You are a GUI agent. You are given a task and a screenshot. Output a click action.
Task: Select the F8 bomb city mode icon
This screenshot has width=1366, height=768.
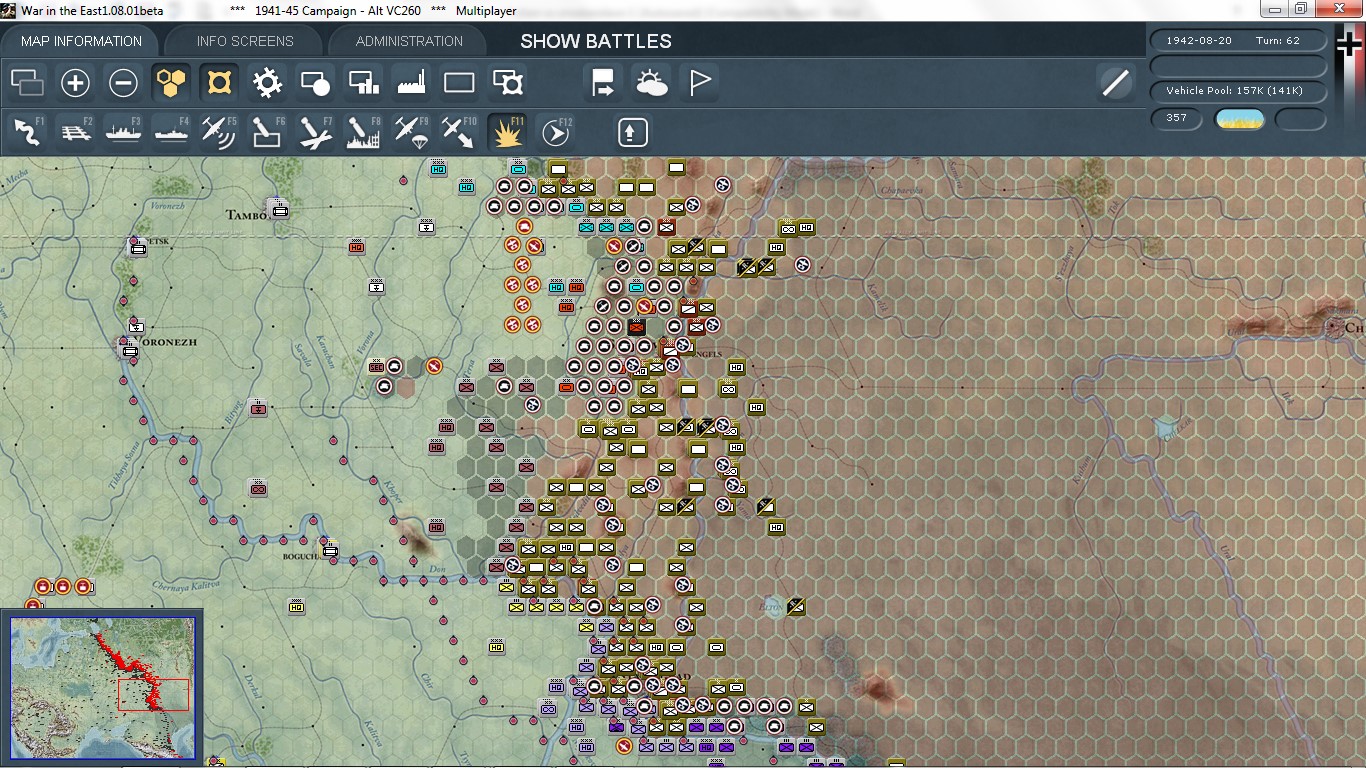[x=363, y=132]
